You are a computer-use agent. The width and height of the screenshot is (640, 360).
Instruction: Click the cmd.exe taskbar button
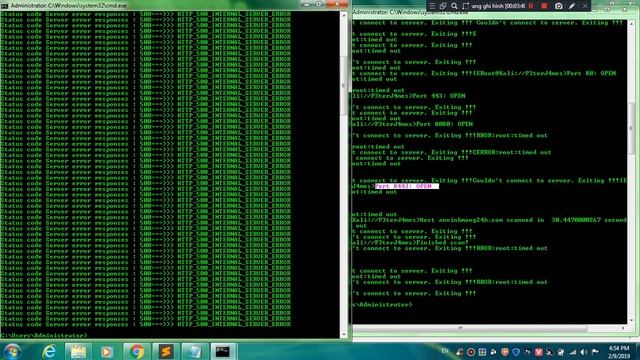(223, 352)
